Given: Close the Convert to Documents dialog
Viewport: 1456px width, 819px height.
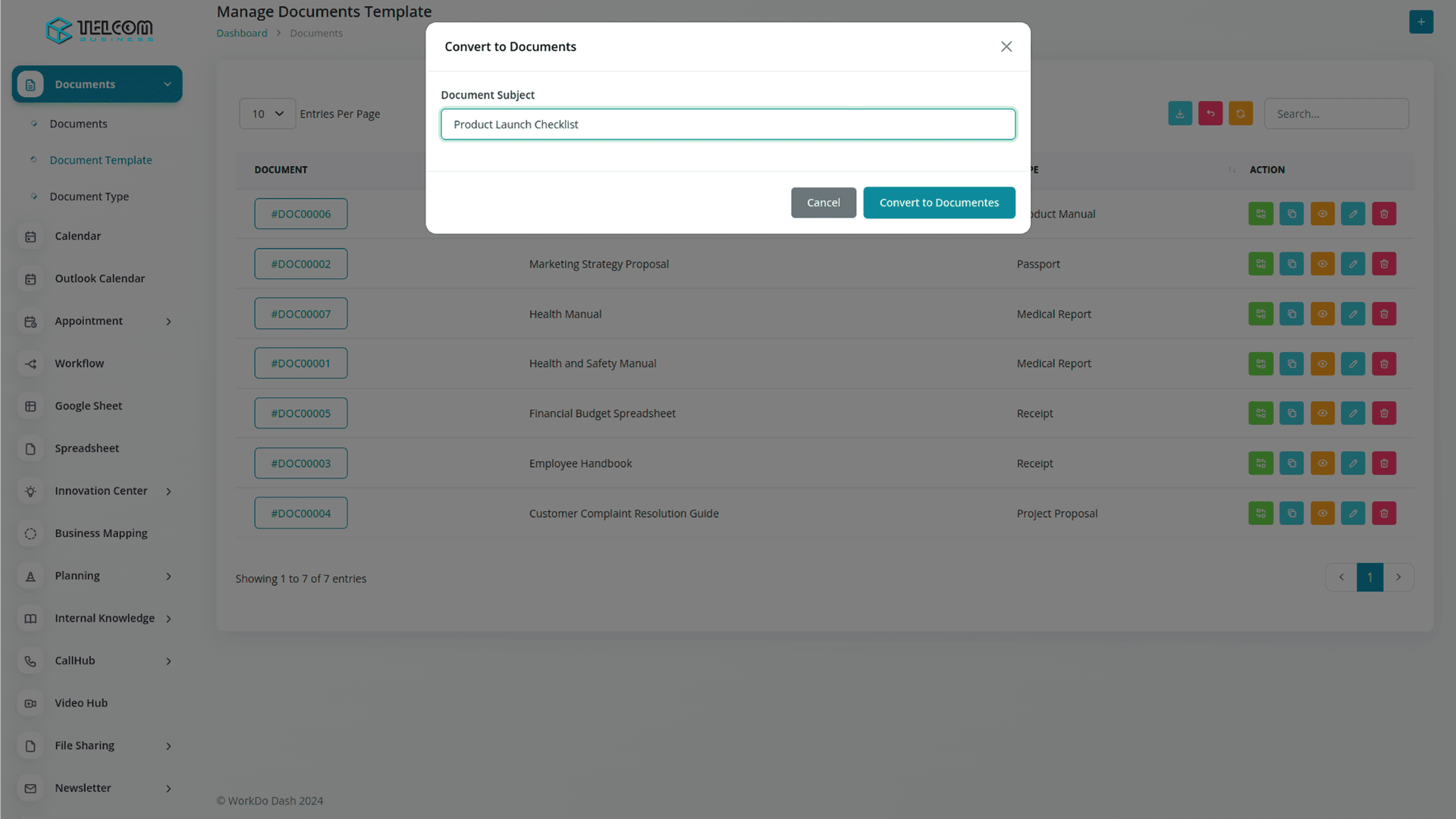Looking at the screenshot, I should [1006, 47].
